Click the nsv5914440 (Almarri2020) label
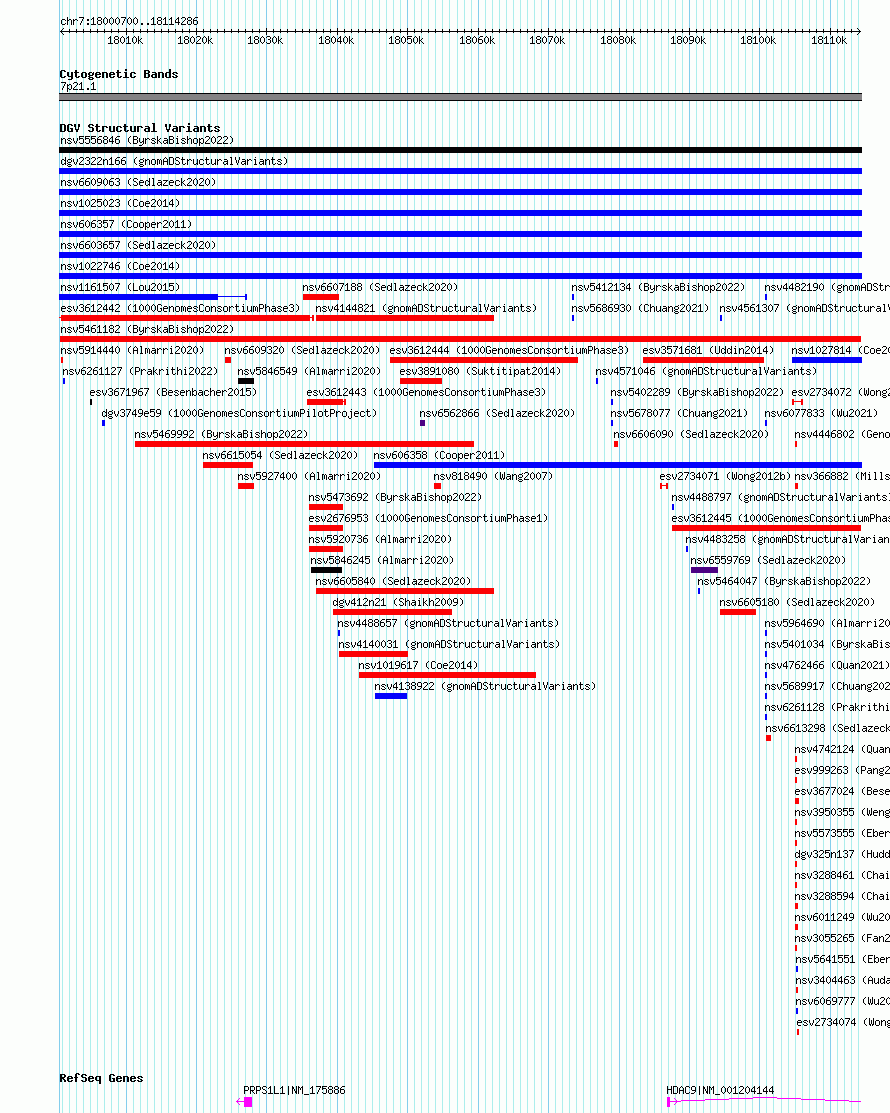The height and width of the screenshot is (1113, 890). (132, 351)
